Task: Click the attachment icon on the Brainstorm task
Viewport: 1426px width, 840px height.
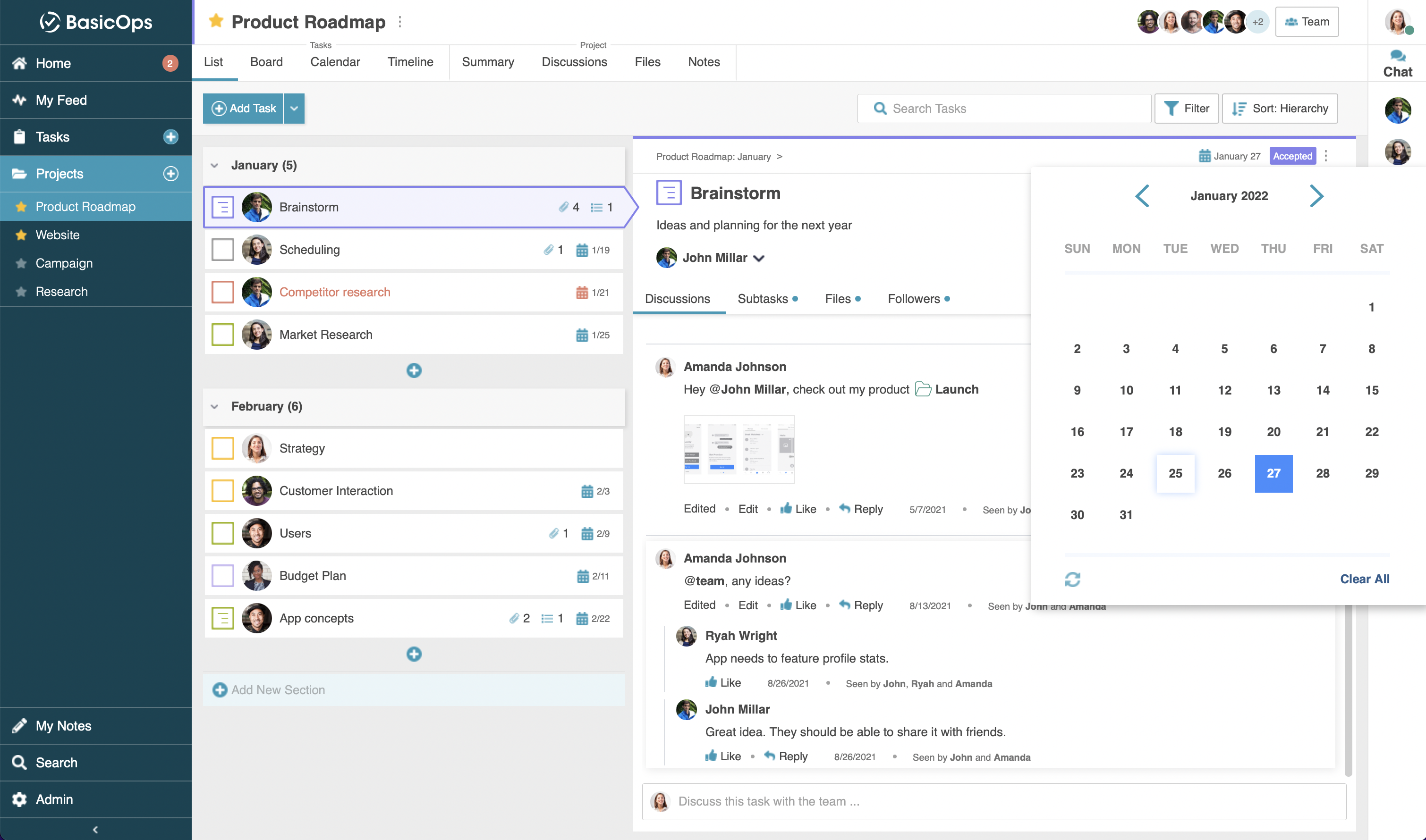Action: pos(564,207)
